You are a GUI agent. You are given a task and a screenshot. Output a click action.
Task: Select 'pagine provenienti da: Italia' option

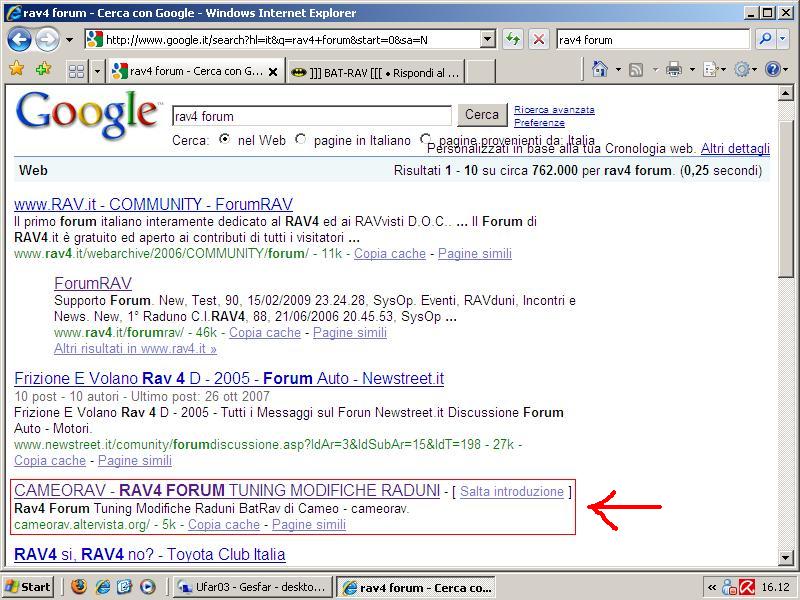[425, 140]
